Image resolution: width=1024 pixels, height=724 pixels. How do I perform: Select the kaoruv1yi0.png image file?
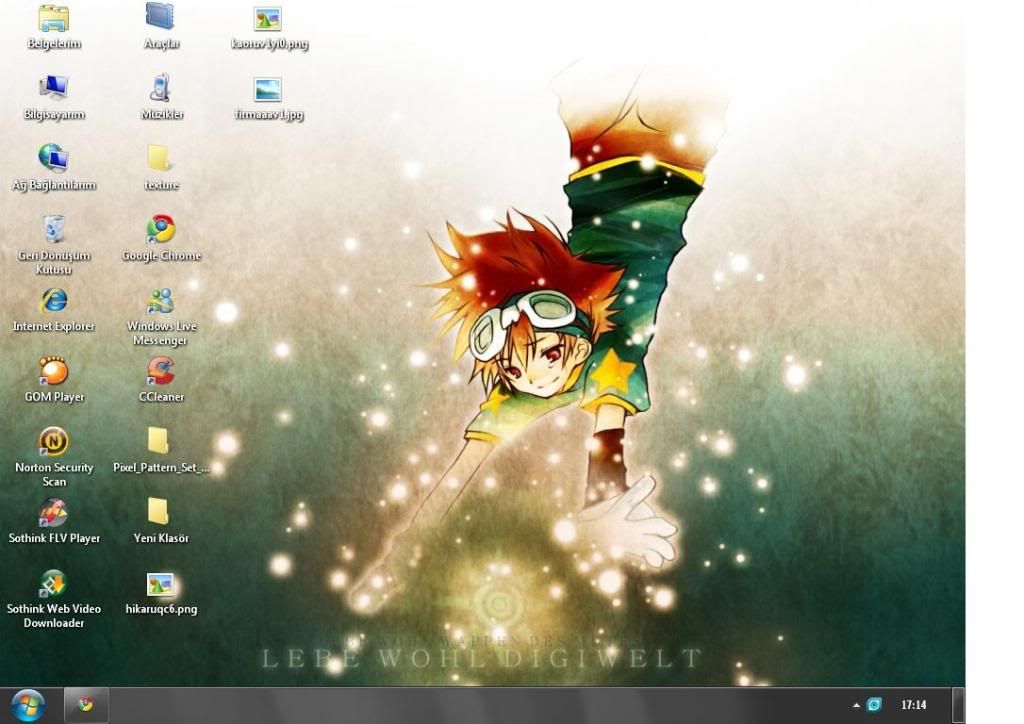pyautogui.click(x=268, y=20)
